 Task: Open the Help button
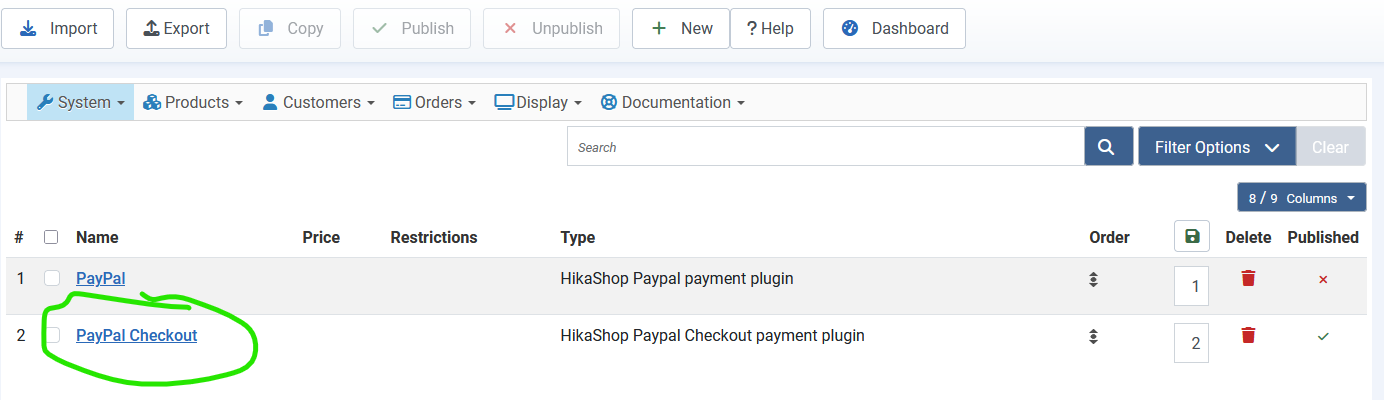pos(770,28)
